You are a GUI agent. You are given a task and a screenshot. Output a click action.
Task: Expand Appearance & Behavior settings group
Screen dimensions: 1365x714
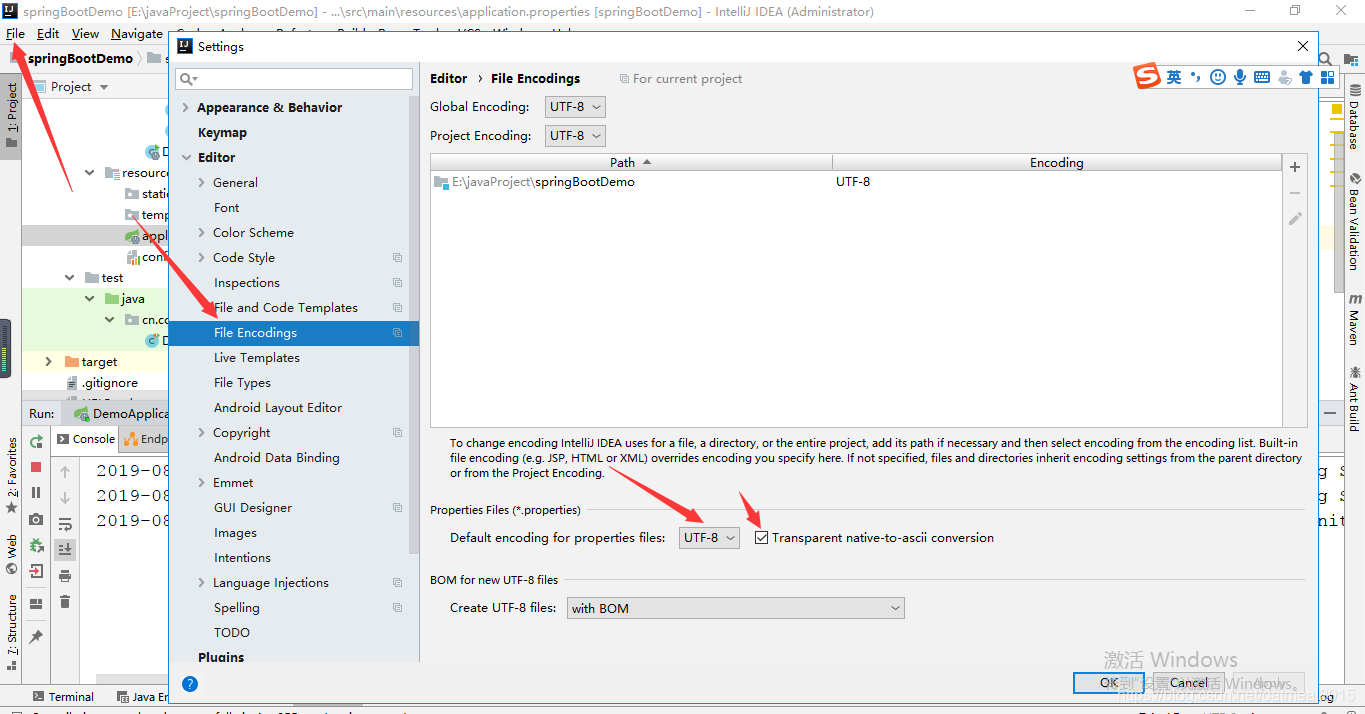(185, 108)
